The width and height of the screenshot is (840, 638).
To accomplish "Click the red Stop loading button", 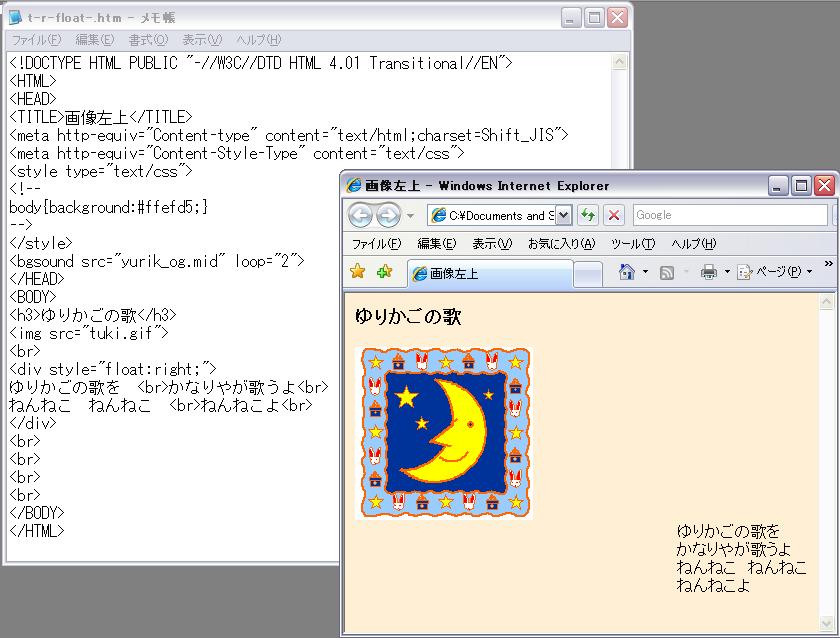I will coord(614,215).
